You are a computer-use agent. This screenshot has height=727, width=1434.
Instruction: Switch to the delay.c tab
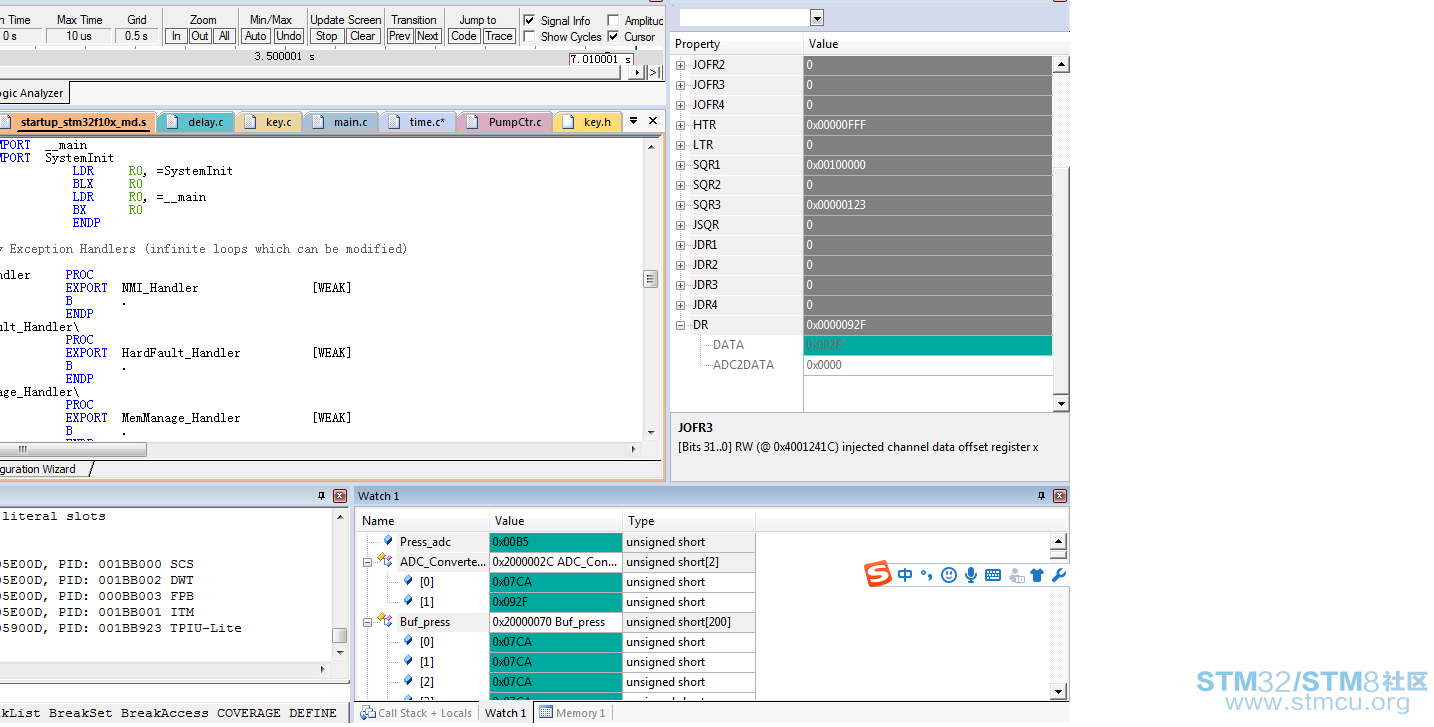[196, 122]
